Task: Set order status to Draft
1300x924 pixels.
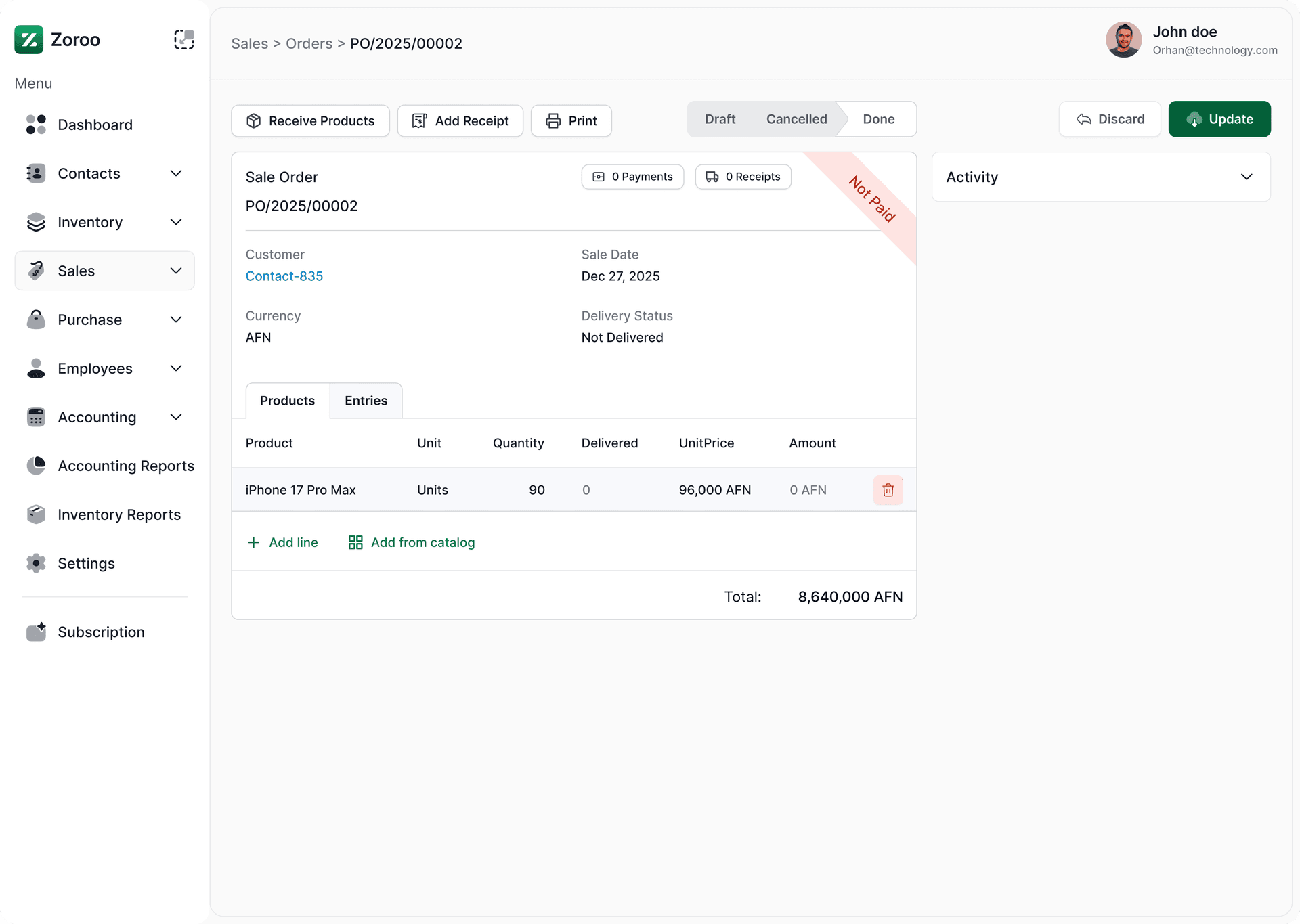Action: click(720, 119)
